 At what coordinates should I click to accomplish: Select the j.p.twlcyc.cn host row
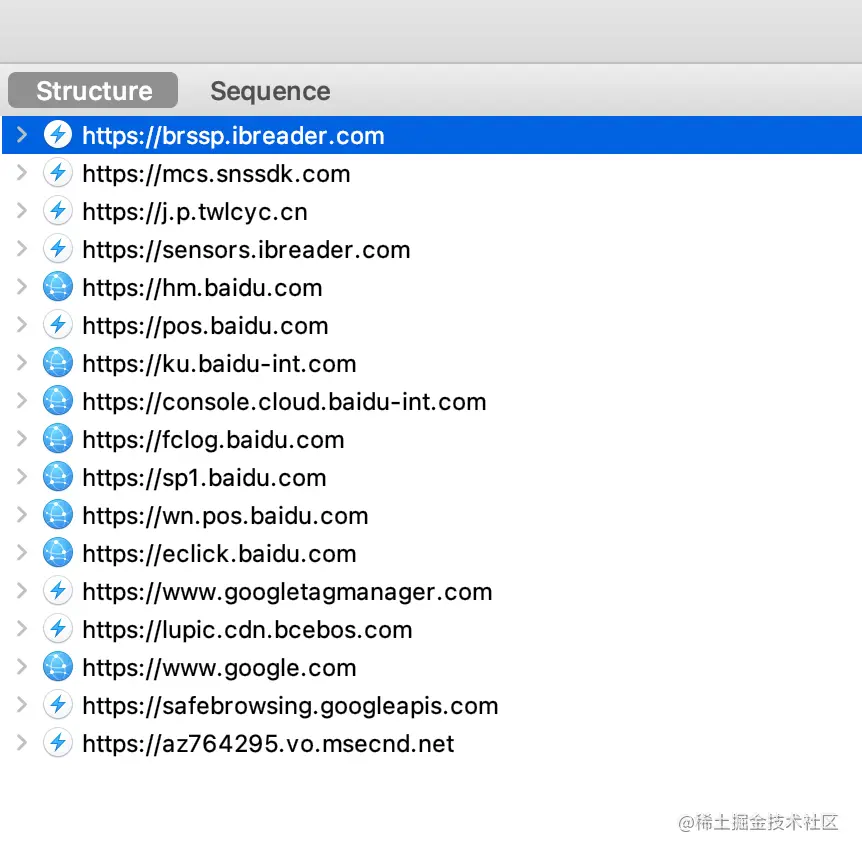[195, 211]
